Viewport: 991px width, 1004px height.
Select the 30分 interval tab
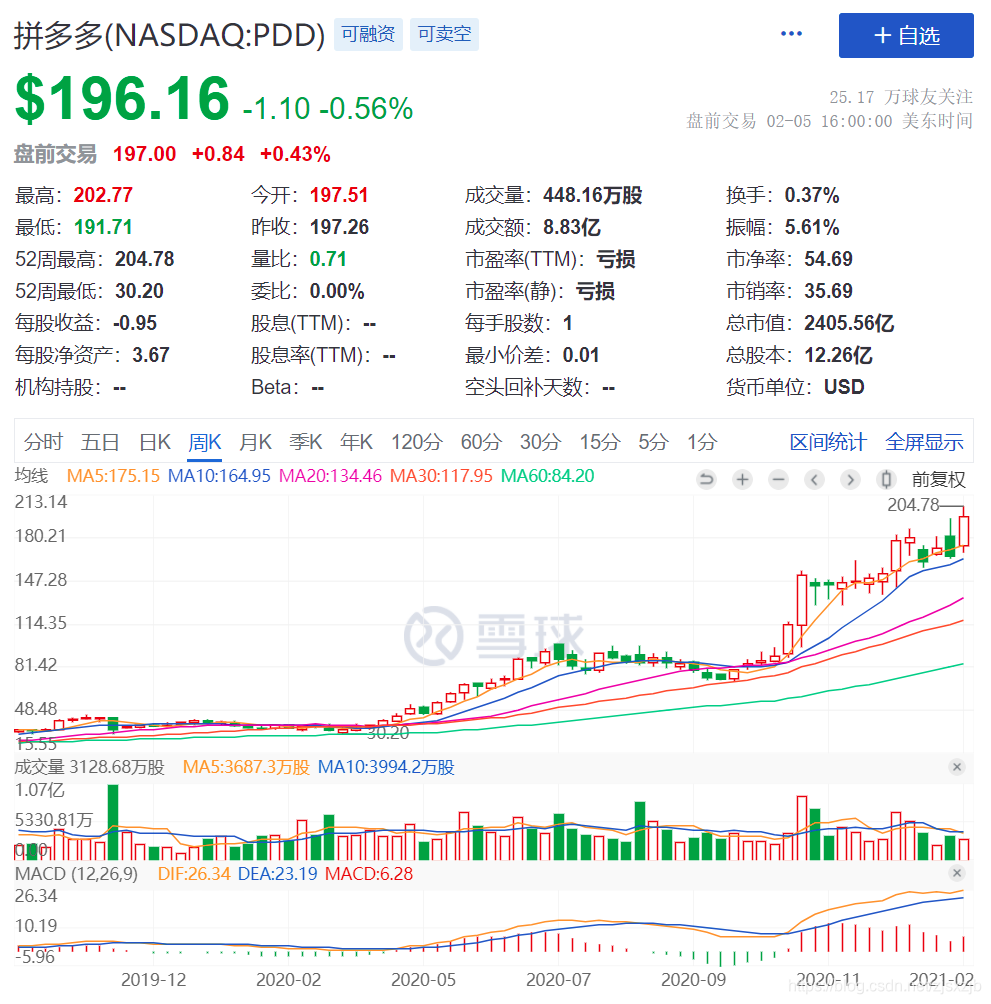pyautogui.click(x=540, y=442)
